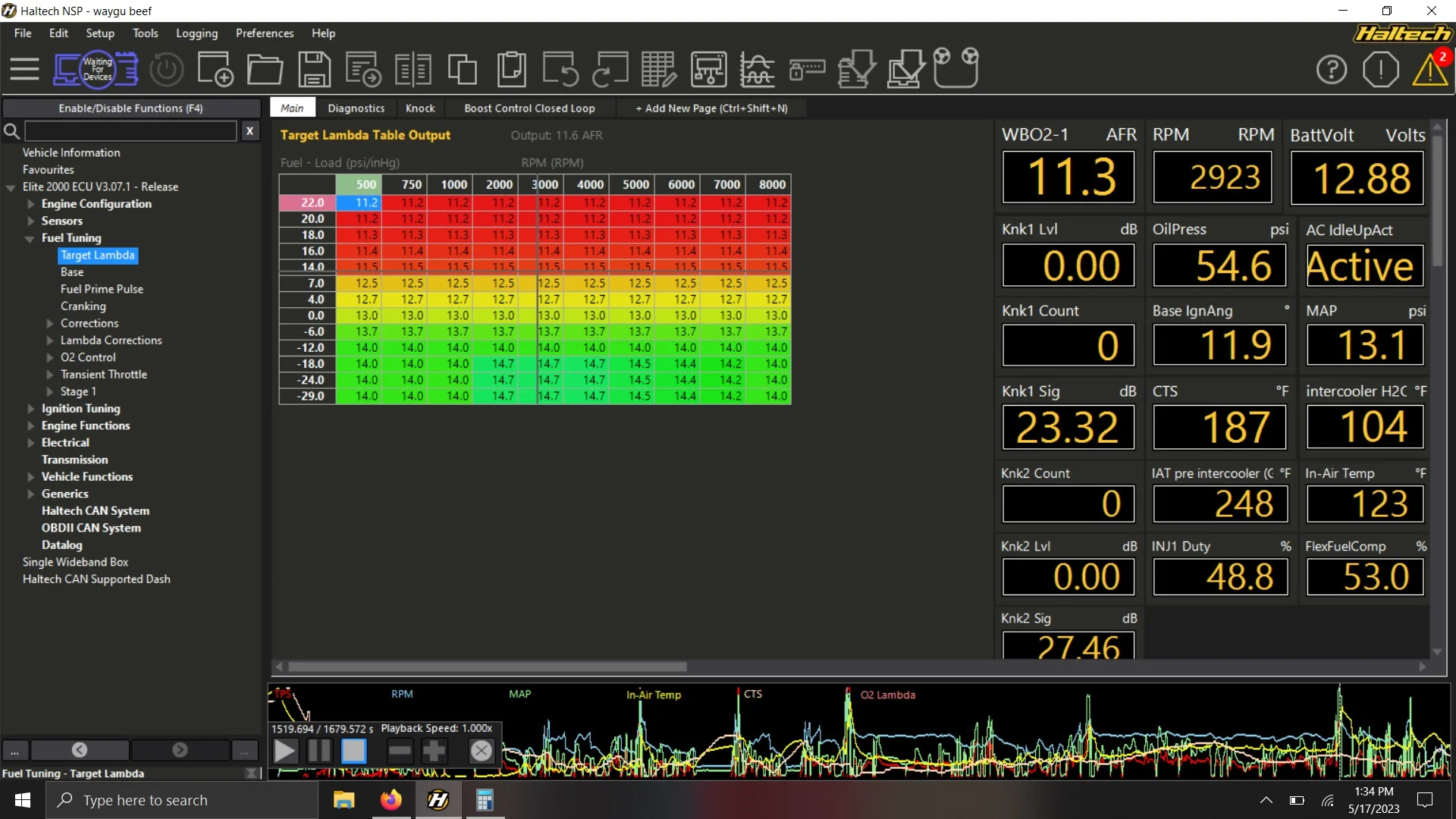
Task: Click the tree search input field
Action: 130,131
